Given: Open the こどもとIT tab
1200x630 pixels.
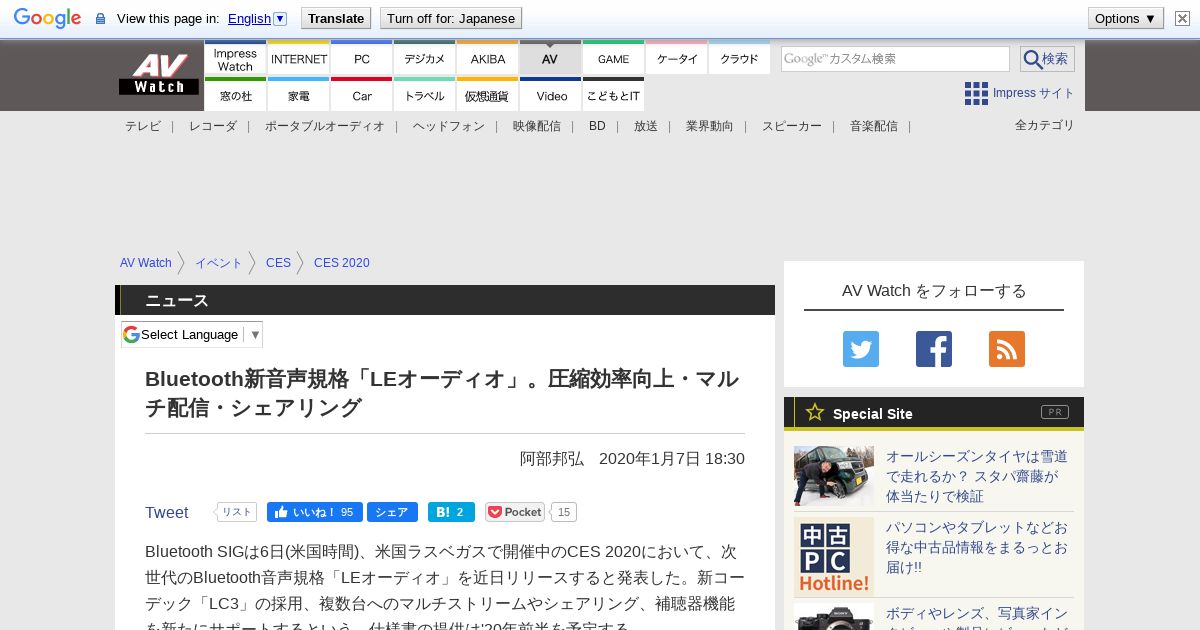Looking at the screenshot, I should pos(614,95).
